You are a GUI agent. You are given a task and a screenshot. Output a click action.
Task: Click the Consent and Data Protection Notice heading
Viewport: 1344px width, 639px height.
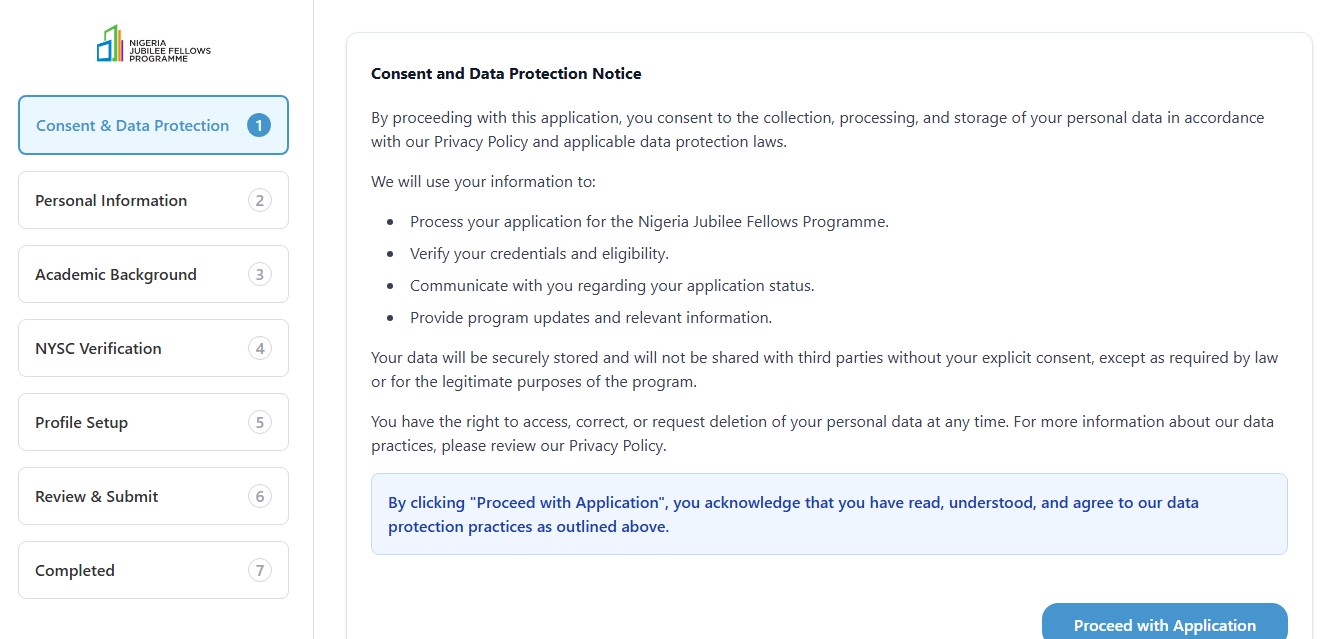[506, 74]
